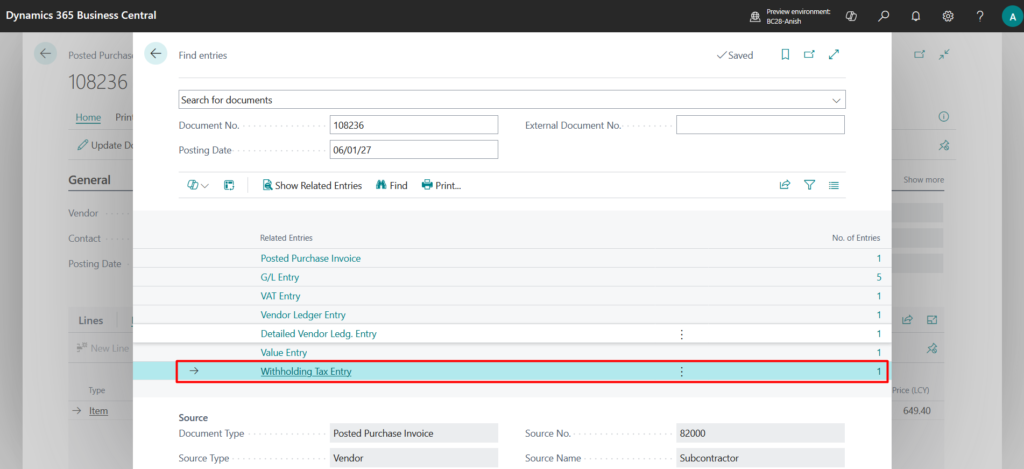Bookmark the Find entries page
Viewport: 1024px width, 469px height.
click(785, 55)
